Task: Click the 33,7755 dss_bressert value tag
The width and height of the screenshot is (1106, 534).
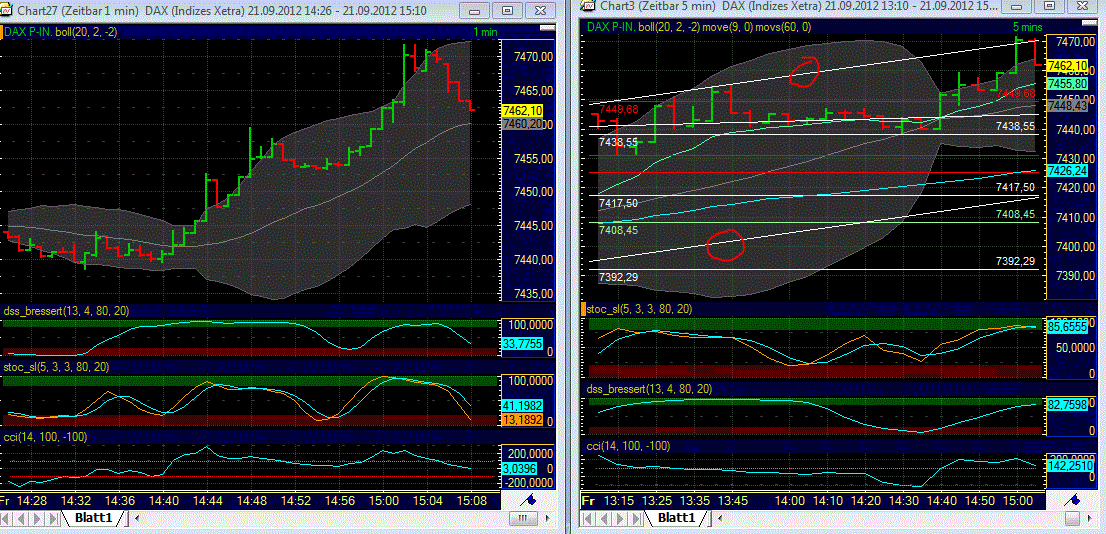Action: (x=522, y=344)
